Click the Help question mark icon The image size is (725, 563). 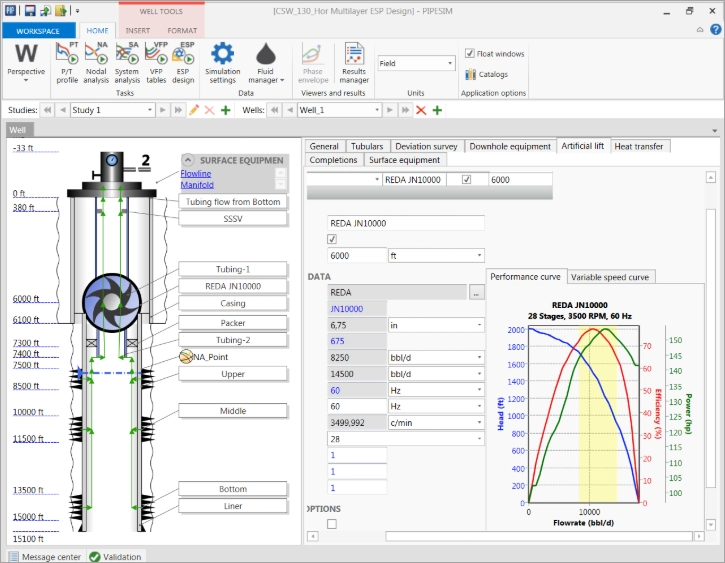tap(715, 30)
